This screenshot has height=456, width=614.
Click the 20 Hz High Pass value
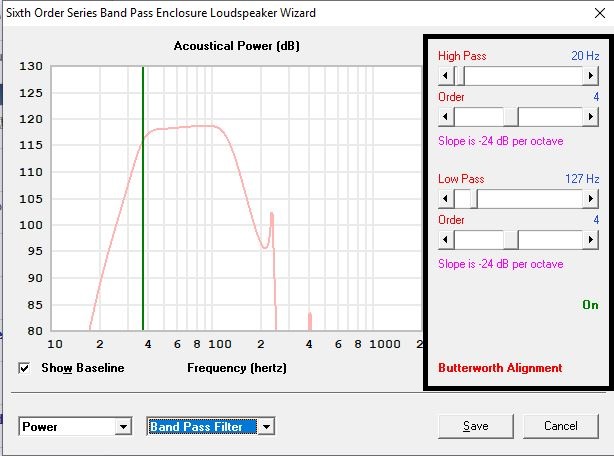(585, 56)
